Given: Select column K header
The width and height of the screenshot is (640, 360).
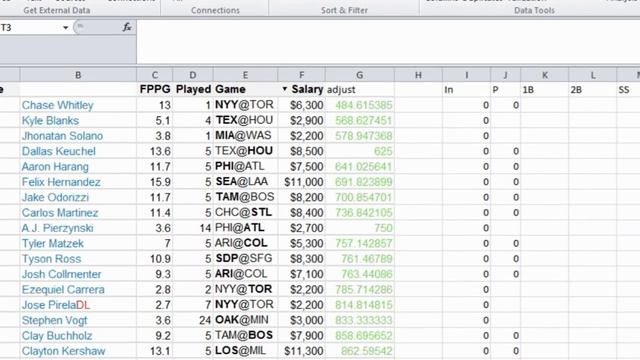Looking at the screenshot, I should pos(544,75).
